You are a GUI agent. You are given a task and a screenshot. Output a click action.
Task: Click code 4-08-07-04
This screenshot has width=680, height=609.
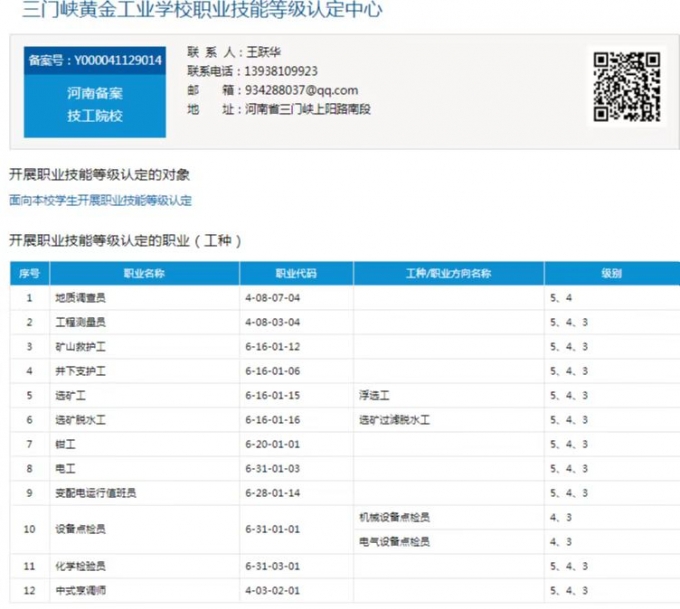[272, 298]
